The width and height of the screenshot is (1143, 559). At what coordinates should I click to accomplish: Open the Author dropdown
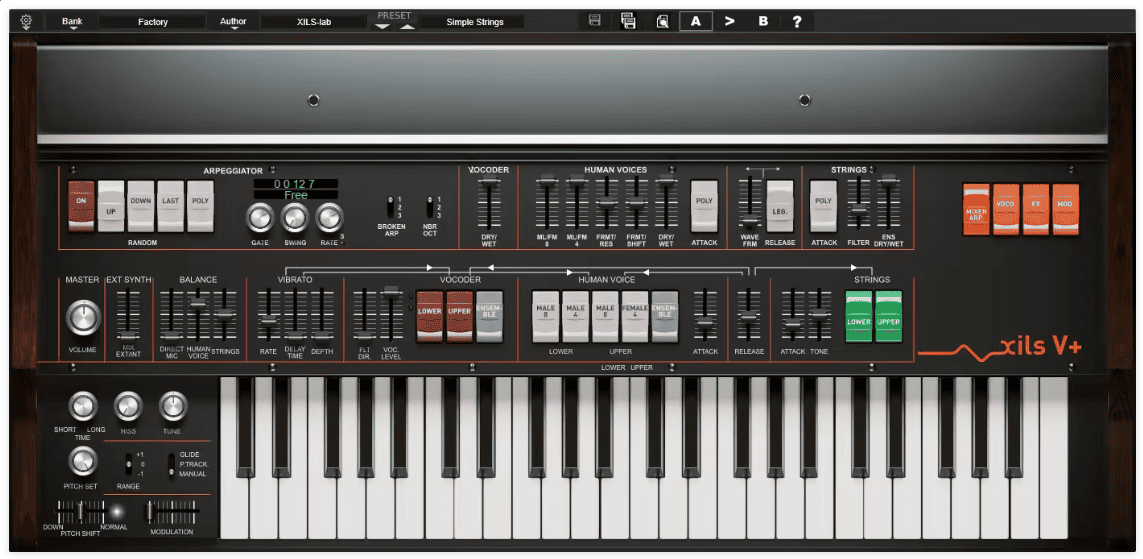point(233,23)
